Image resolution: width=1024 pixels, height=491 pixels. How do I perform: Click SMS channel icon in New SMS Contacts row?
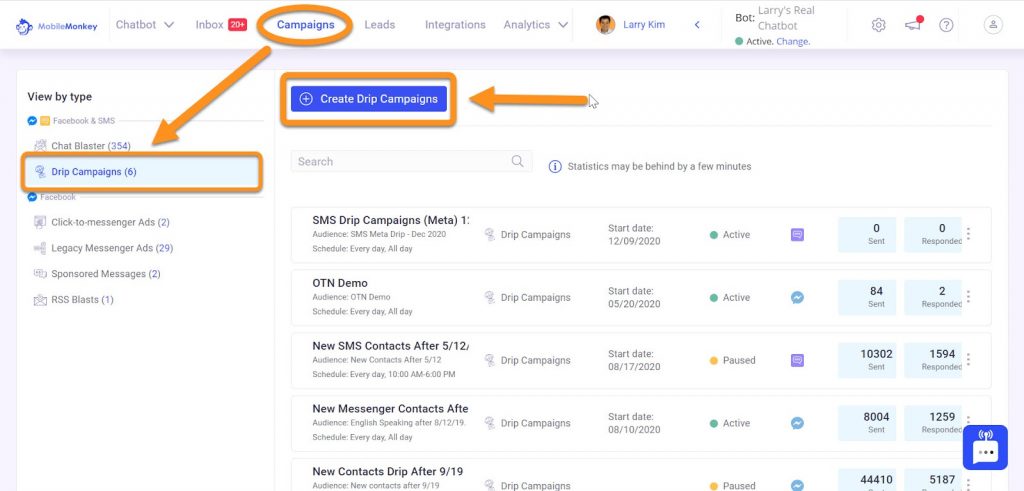[x=797, y=360]
